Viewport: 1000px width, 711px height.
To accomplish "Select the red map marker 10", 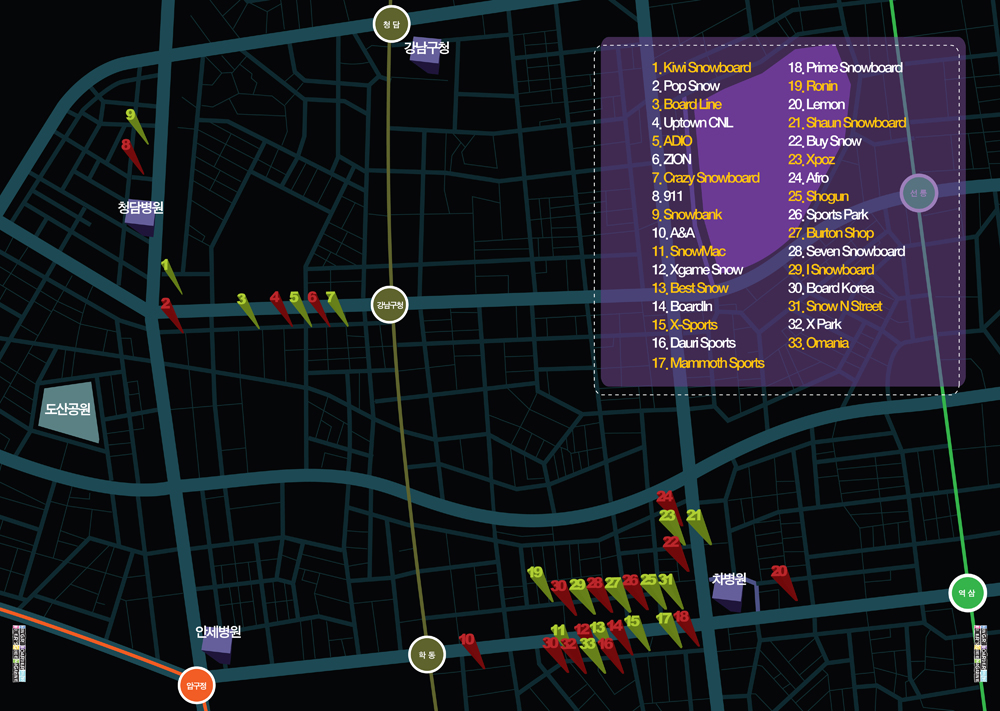I will (472, 651).
